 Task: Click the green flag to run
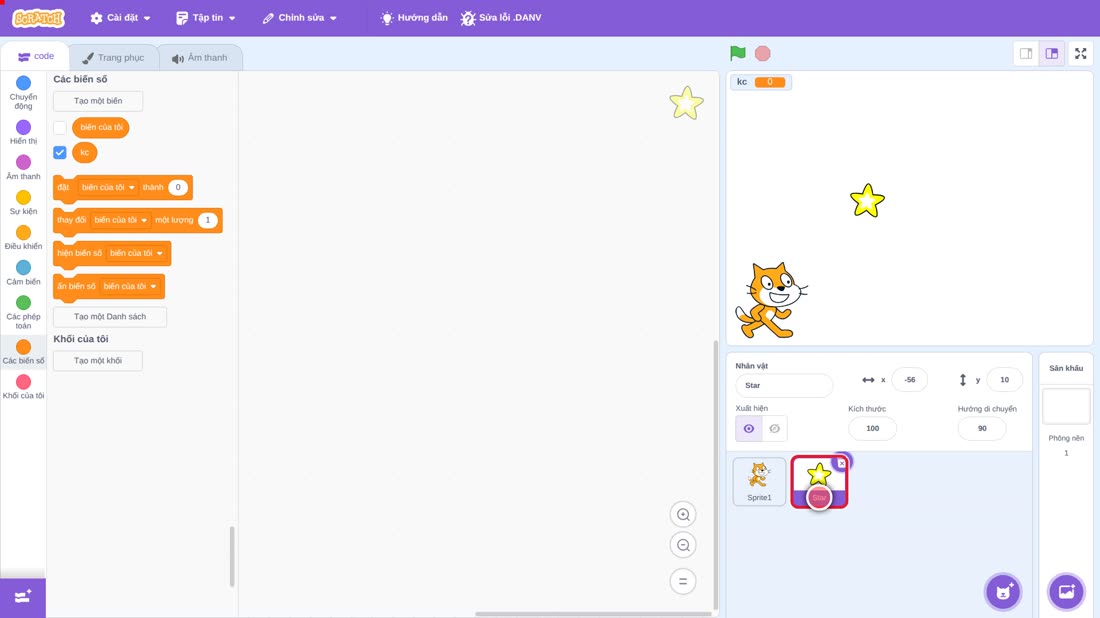737,53
